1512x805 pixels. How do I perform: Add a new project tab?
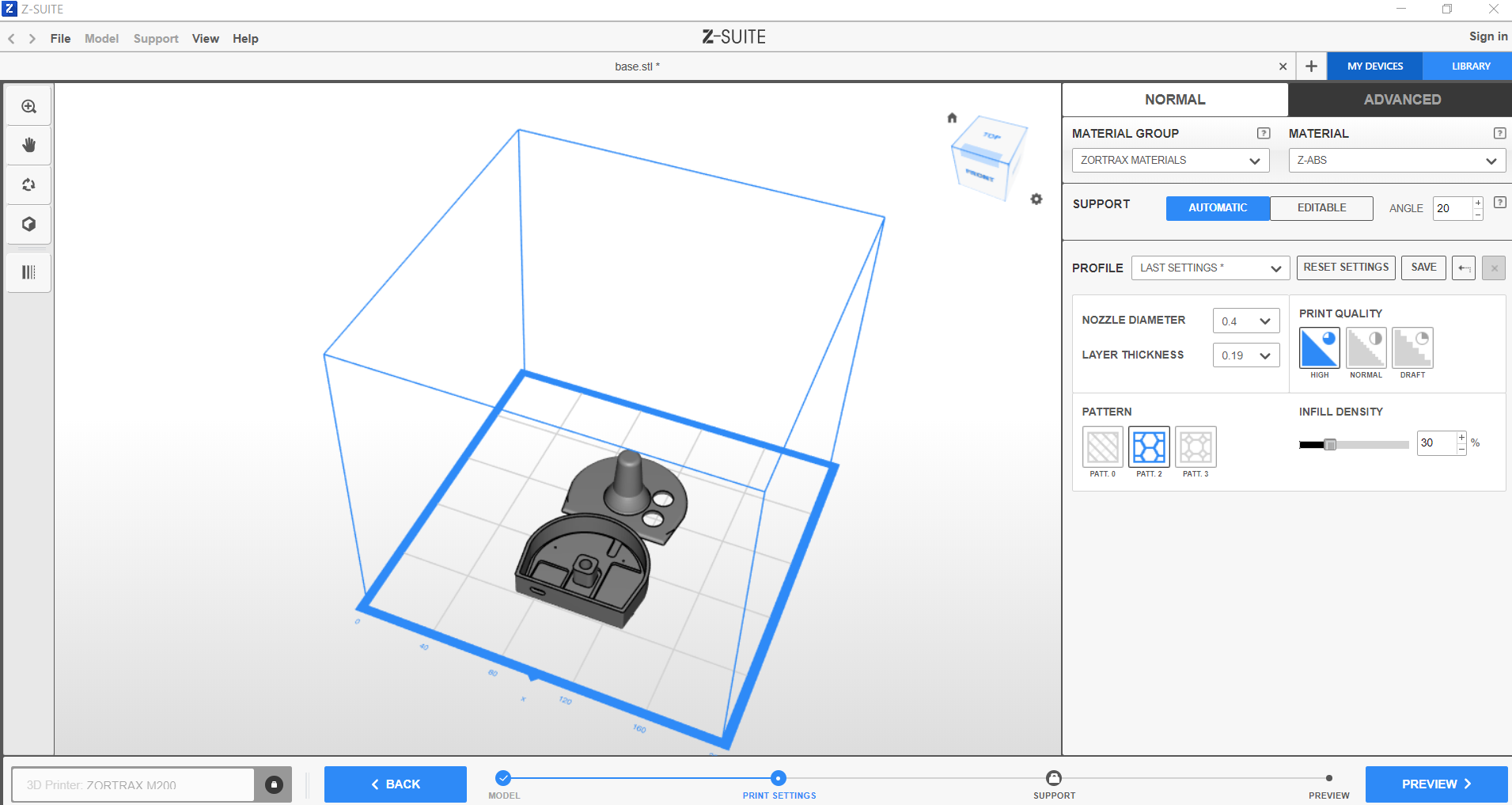pyautogui.click(x=1311, y=66)
